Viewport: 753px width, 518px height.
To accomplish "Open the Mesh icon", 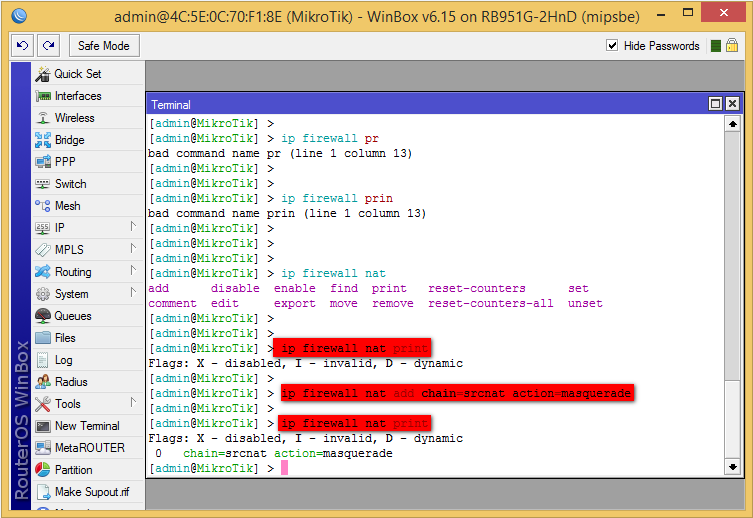I will 43,205.
